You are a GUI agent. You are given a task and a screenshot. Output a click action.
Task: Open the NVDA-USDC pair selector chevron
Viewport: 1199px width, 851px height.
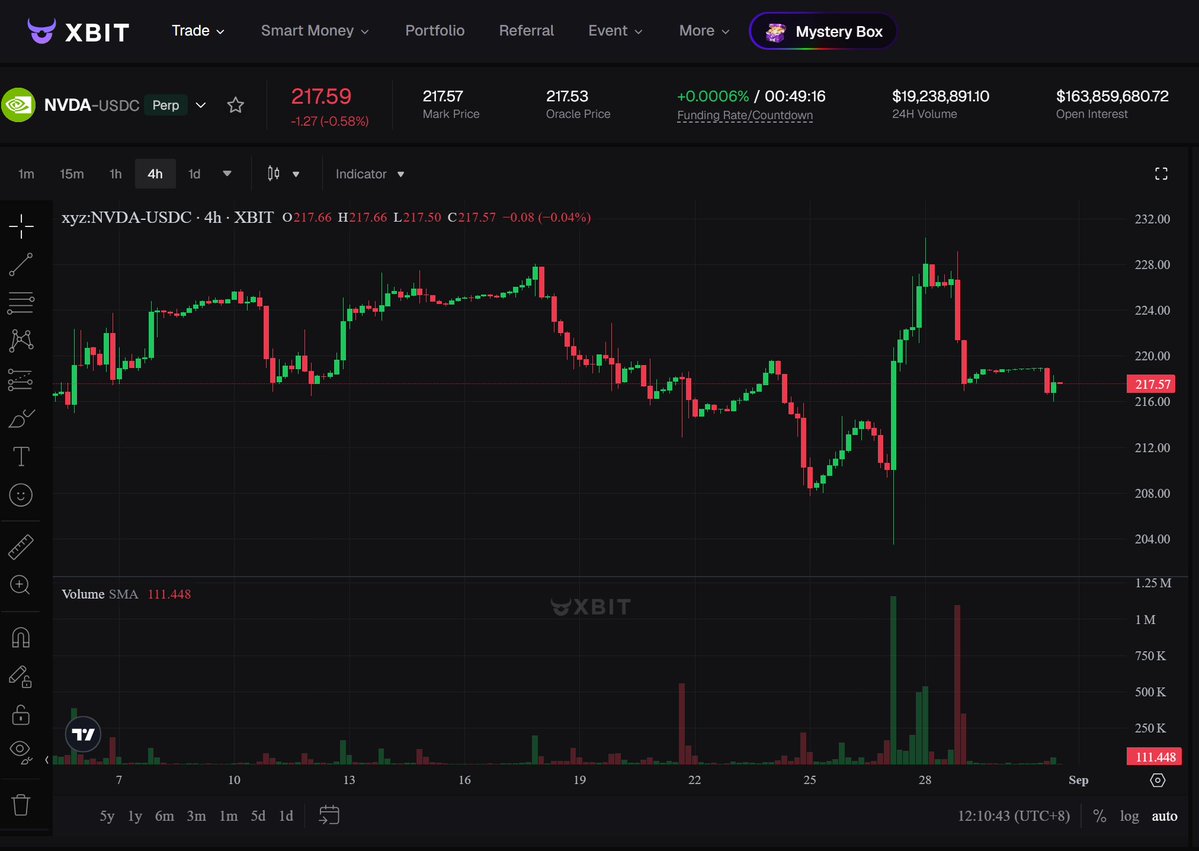pos(200,105)
